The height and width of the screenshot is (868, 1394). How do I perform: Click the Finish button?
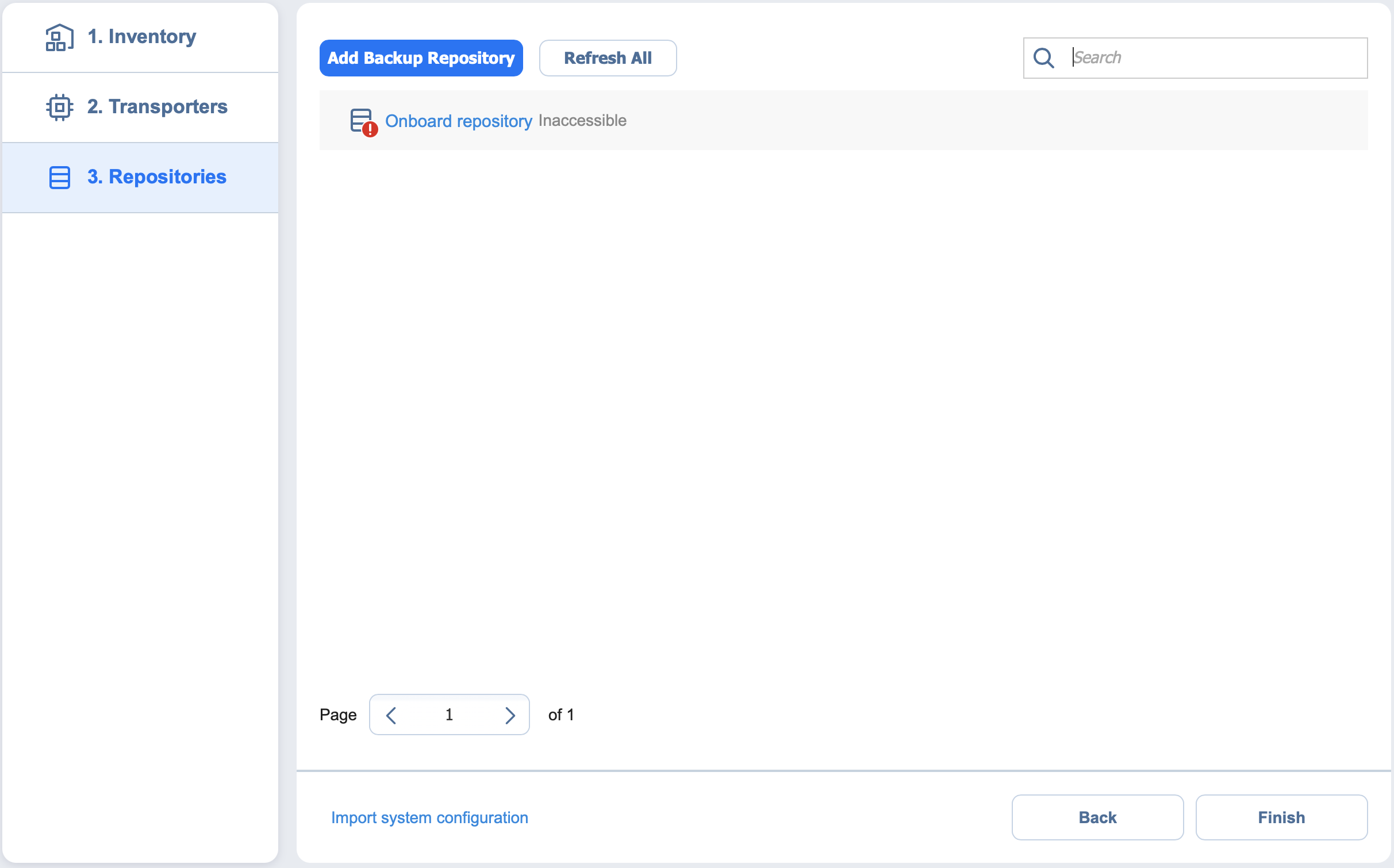coord(1281,817)
